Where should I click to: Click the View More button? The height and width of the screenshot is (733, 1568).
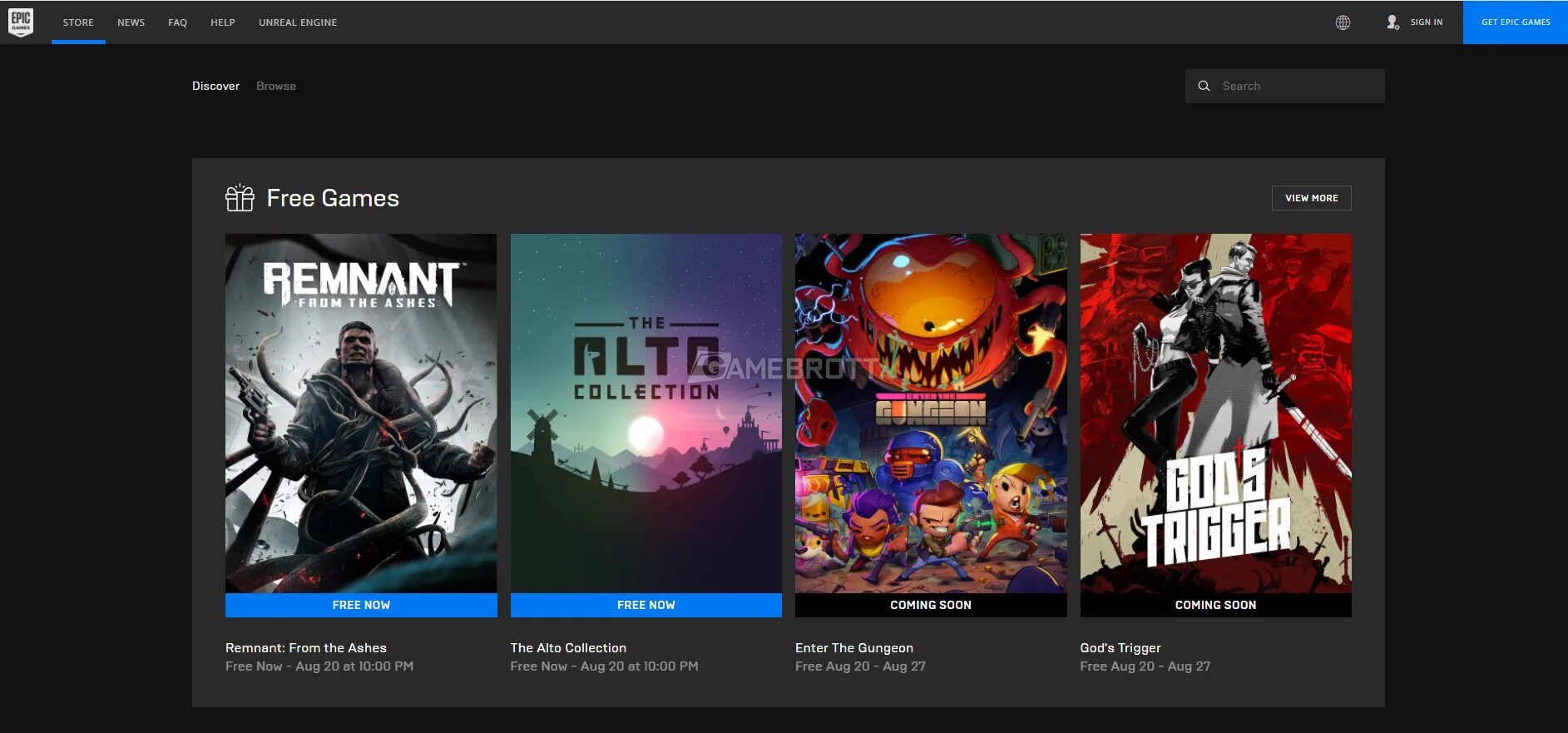click(1311, 198)
